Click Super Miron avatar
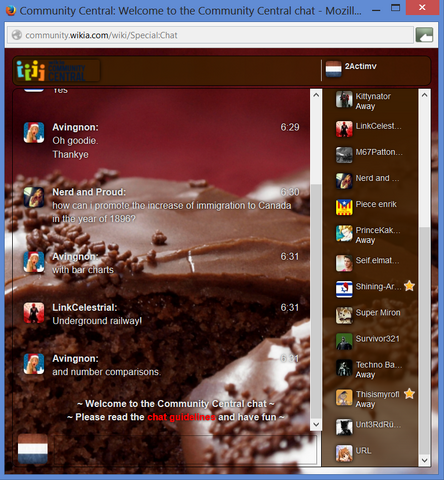The height and width of the screenshot is (480, 444). (344, 315)
